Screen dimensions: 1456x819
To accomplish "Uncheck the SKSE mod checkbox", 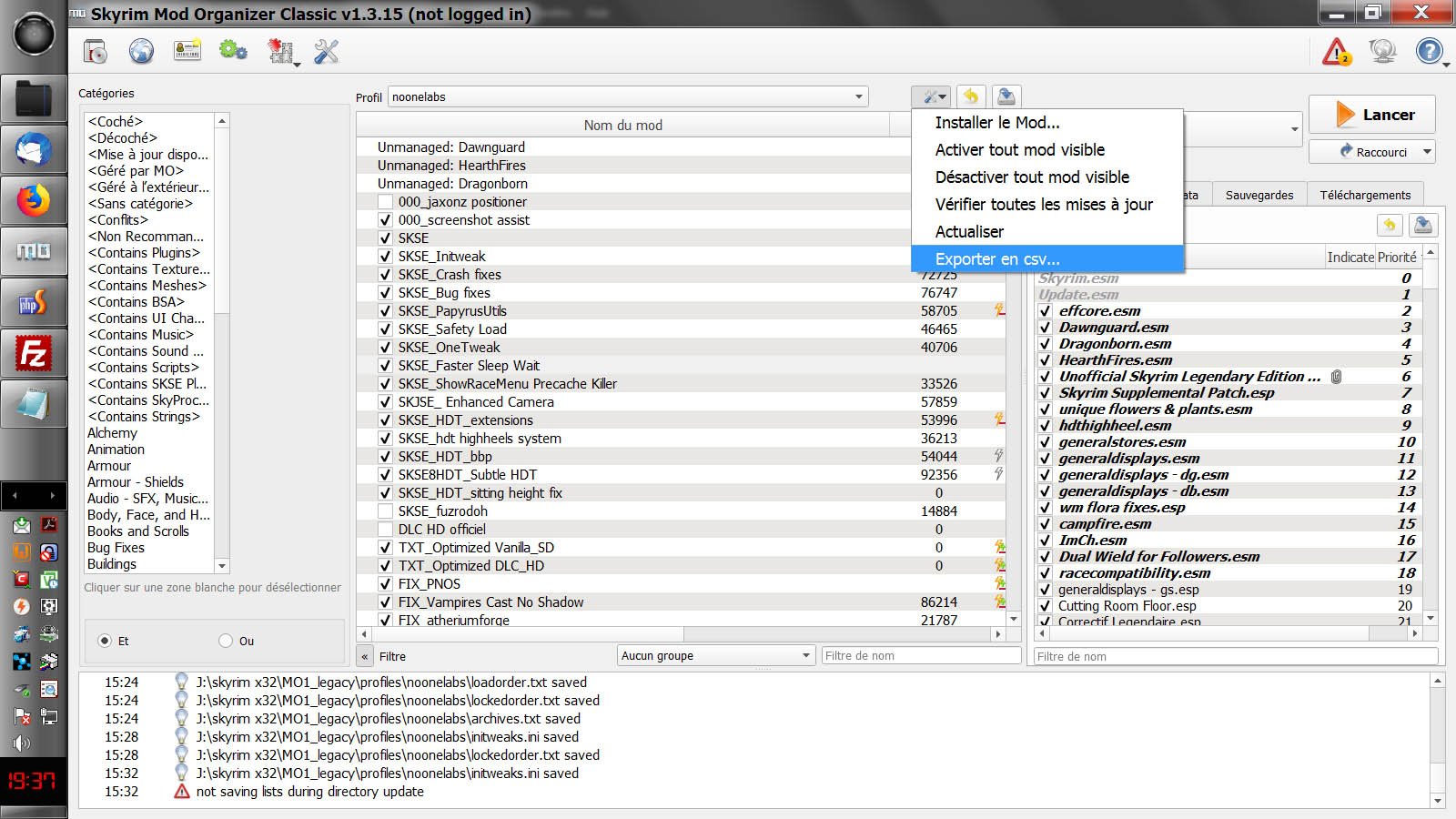I will (385, 238).
